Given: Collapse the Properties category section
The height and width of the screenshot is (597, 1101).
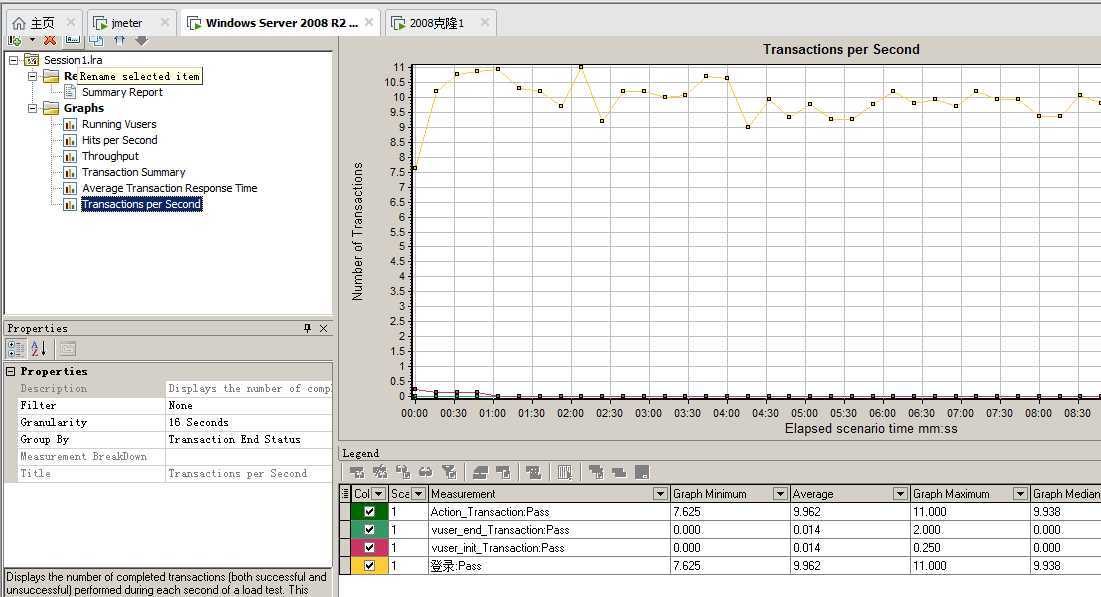Looking at the screenshot, I should click(11, 372).
